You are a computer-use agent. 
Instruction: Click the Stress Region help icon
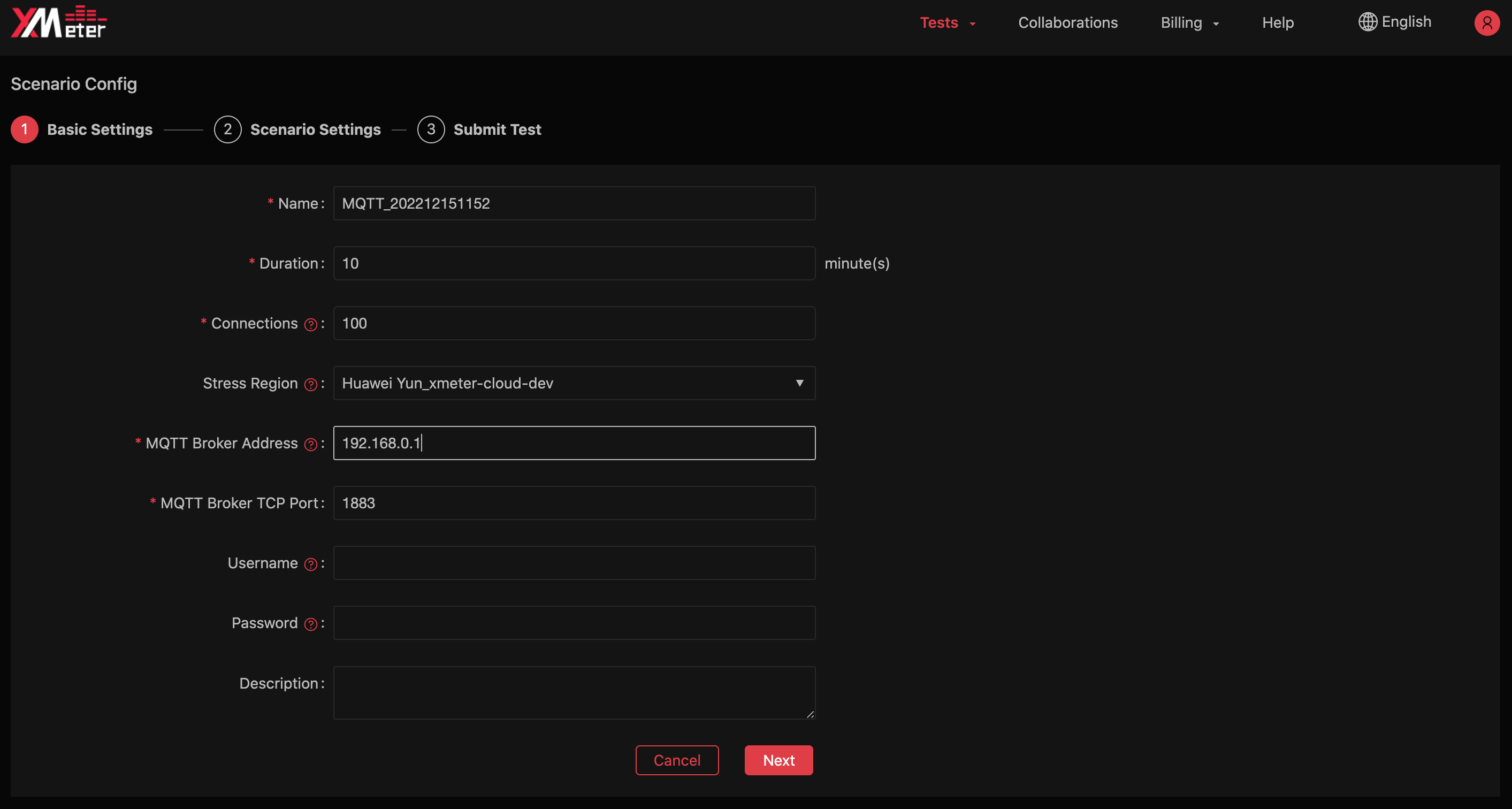tap(310, 385)
